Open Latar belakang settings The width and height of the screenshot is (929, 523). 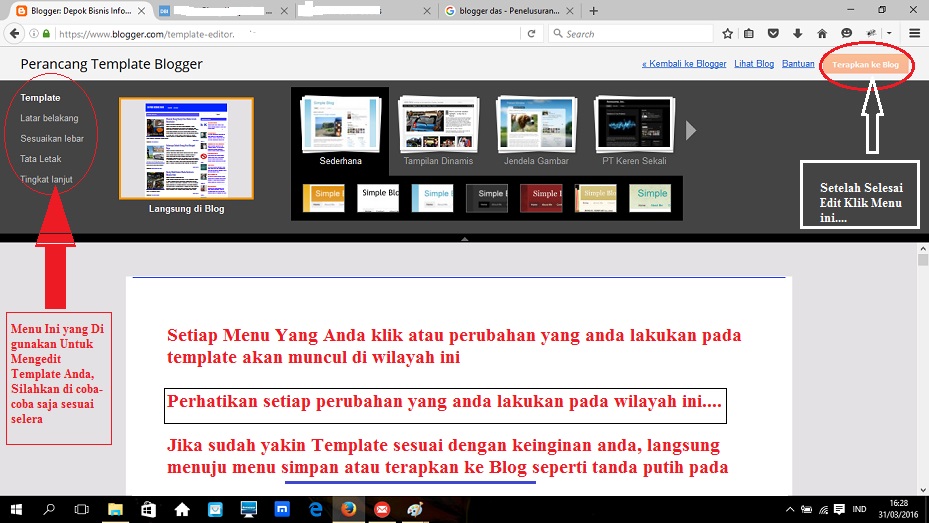click(49, 118)
